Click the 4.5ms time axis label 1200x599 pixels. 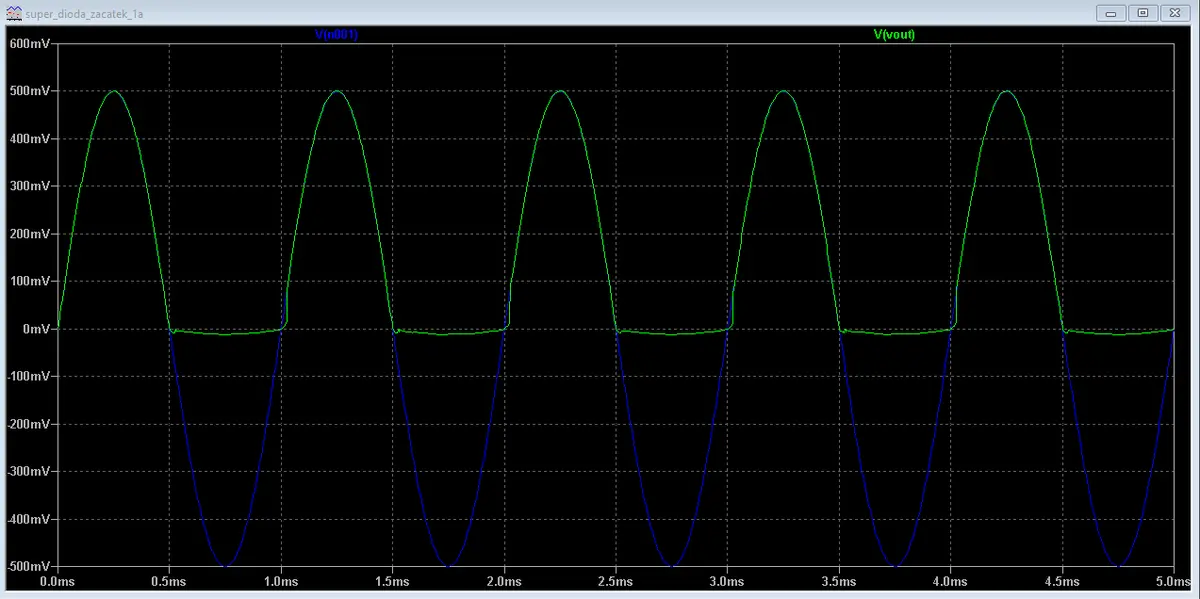click(x=1062, y=580)
